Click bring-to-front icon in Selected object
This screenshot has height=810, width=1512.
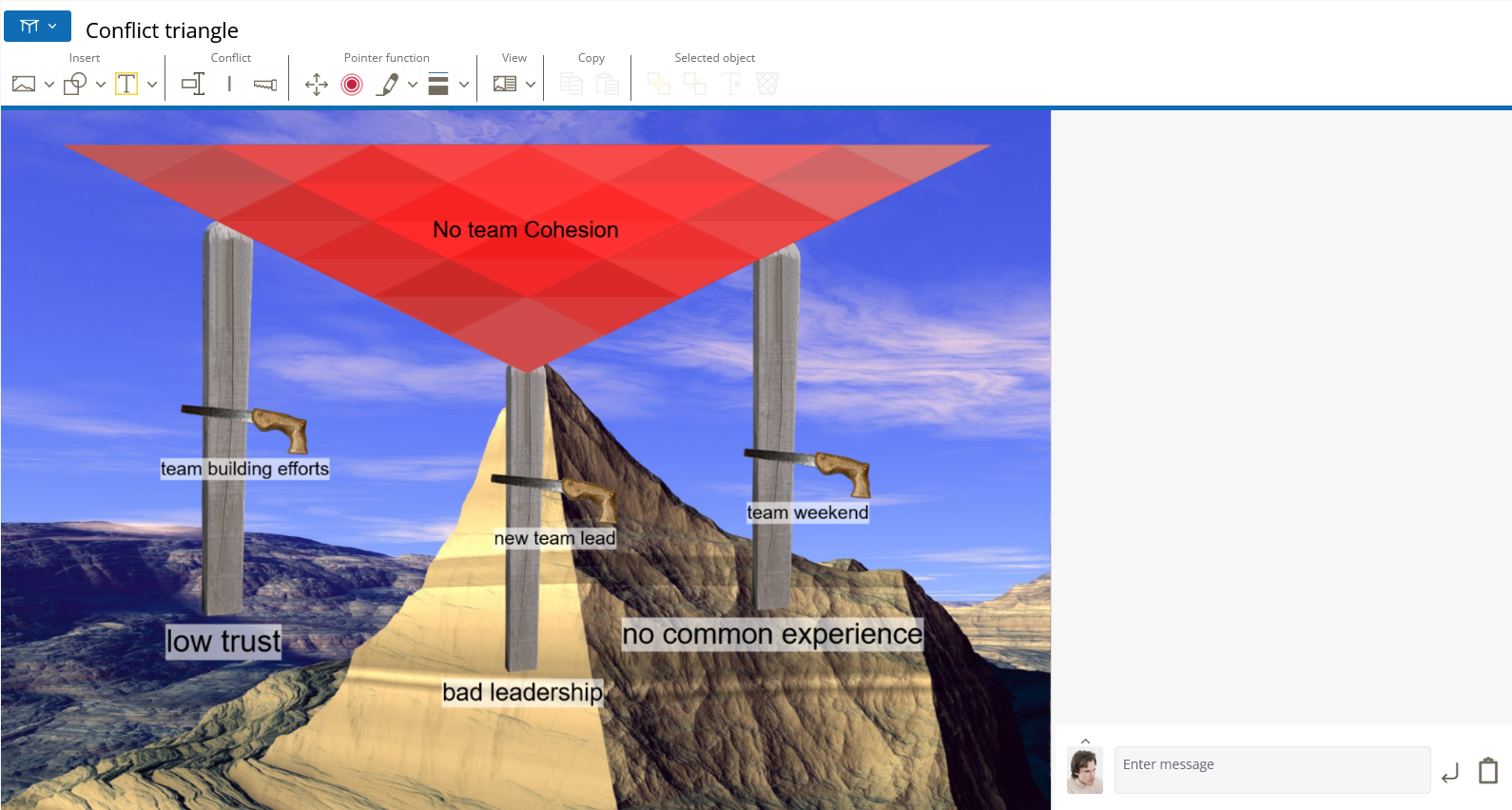[659, 85]
